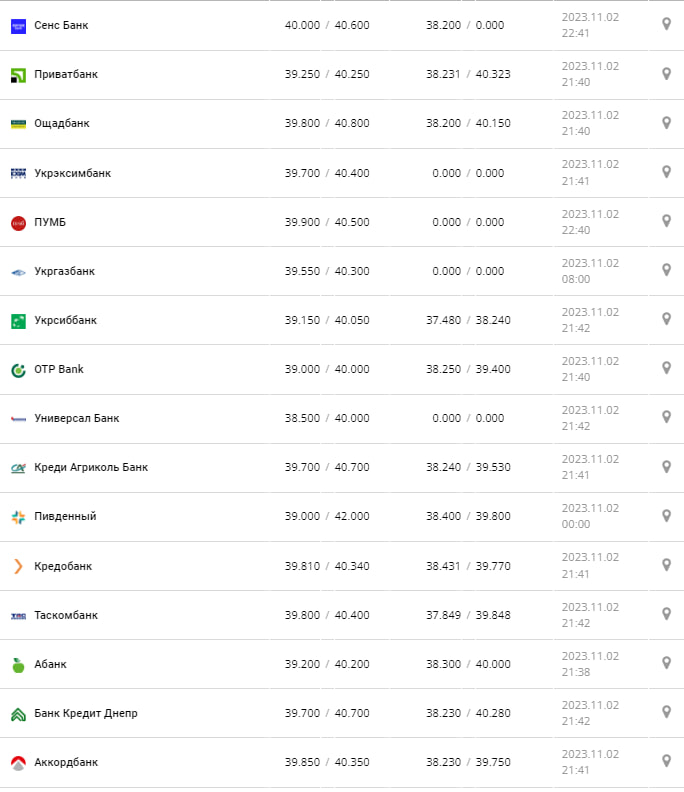Image resolution: width=684 pixels, height=792 pixels.
Task: Click the Ощадбанк map marker icon
Action: tap(666, 123)
